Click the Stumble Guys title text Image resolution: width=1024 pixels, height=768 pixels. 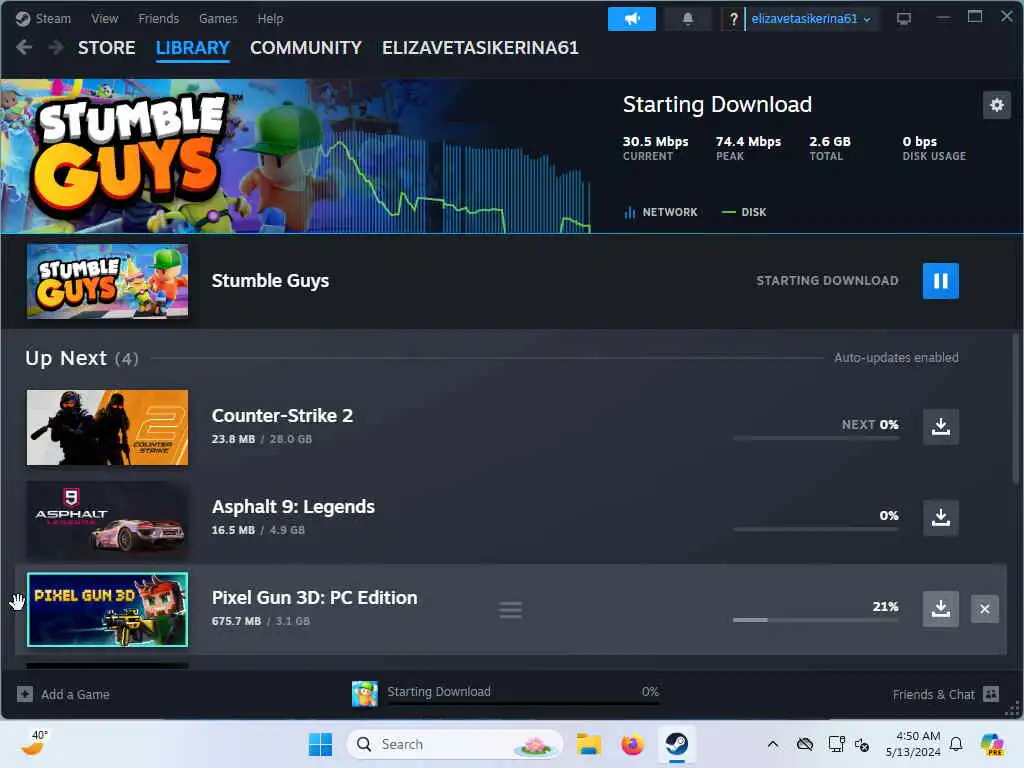[270, 281]
